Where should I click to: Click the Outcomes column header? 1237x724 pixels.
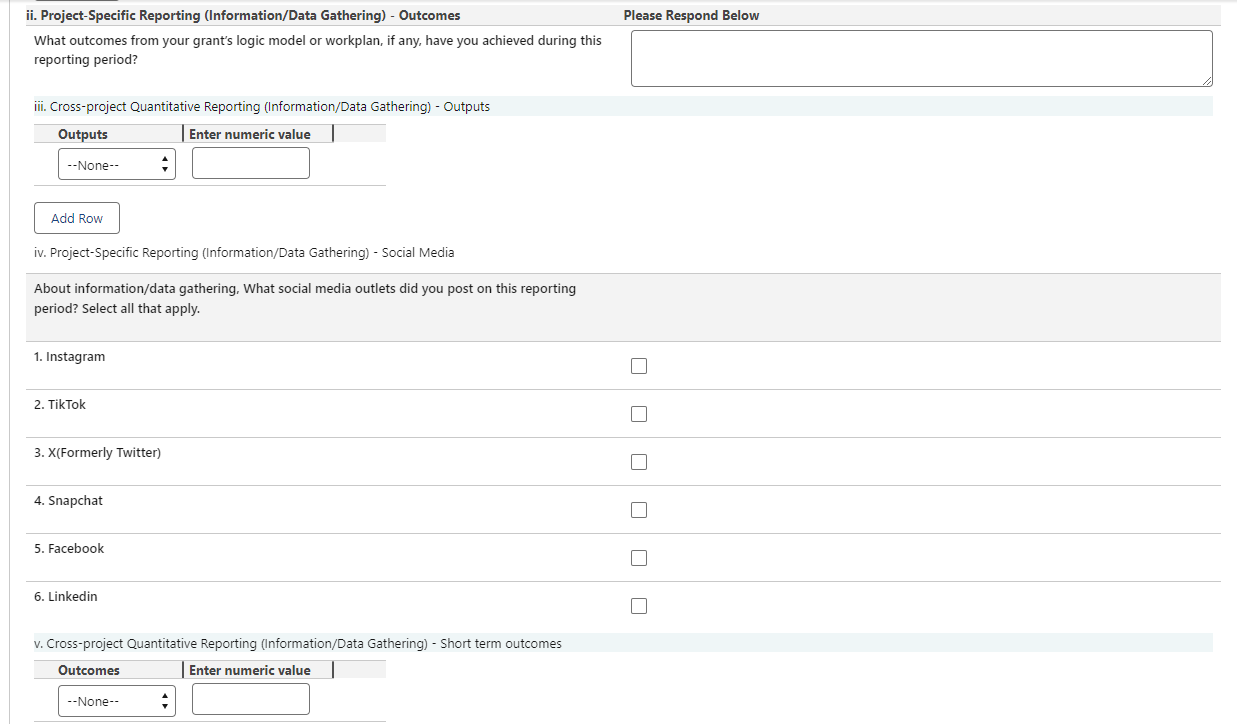click(x=89, y=670)
